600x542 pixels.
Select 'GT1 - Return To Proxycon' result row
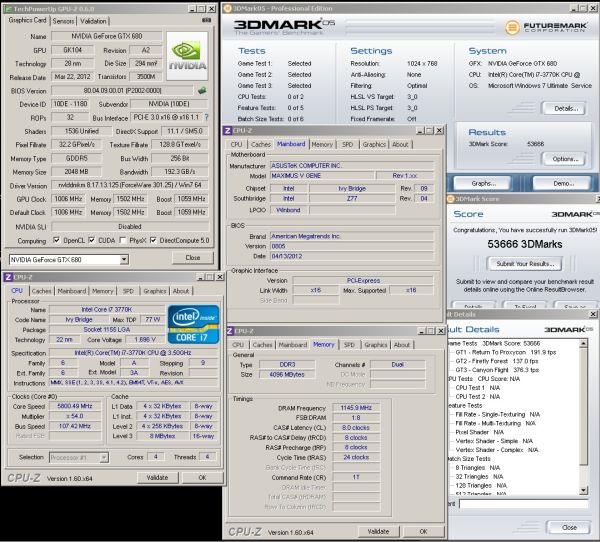pos(505,352)
